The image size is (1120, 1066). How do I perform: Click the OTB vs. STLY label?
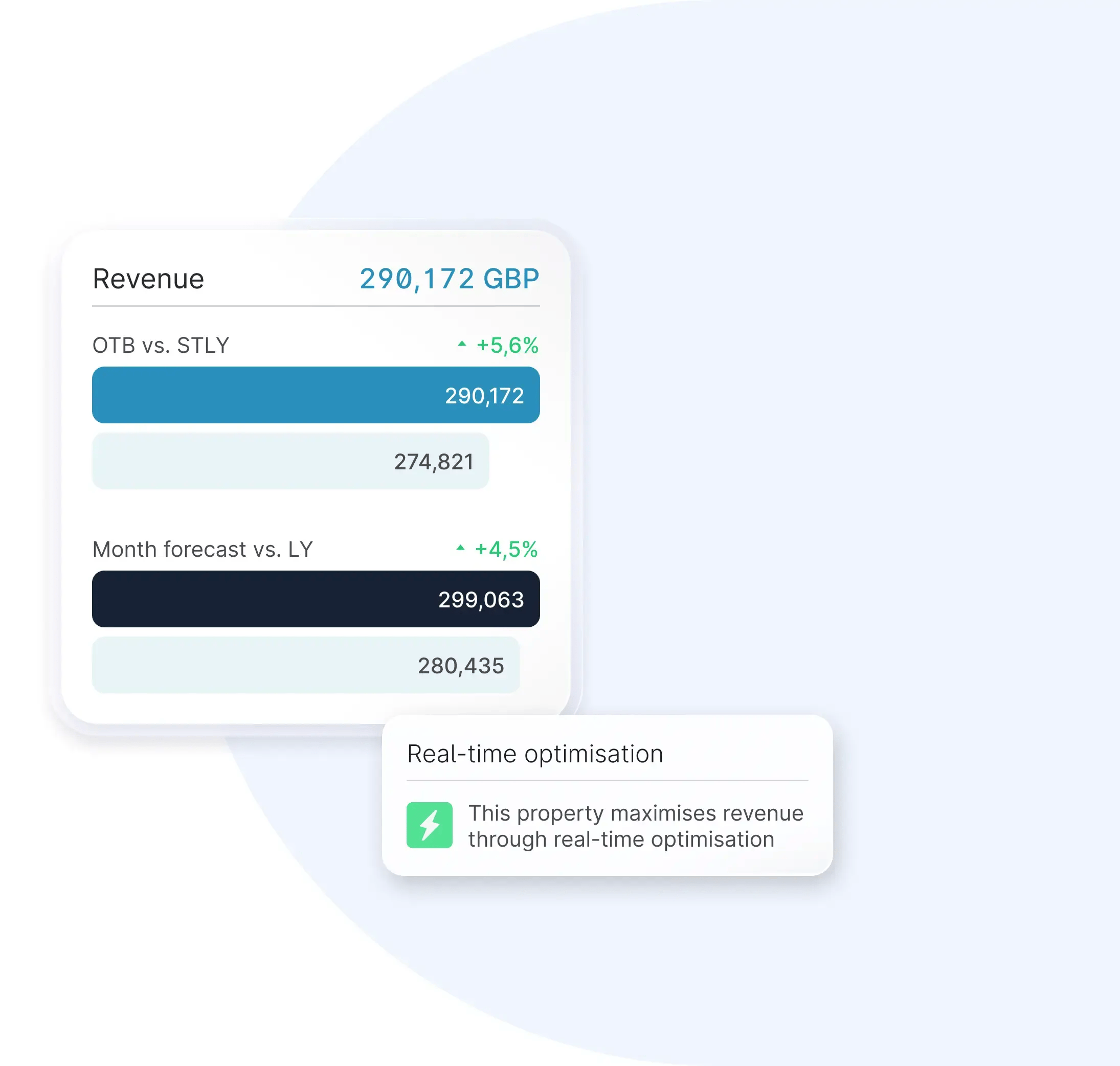point(161,346)
